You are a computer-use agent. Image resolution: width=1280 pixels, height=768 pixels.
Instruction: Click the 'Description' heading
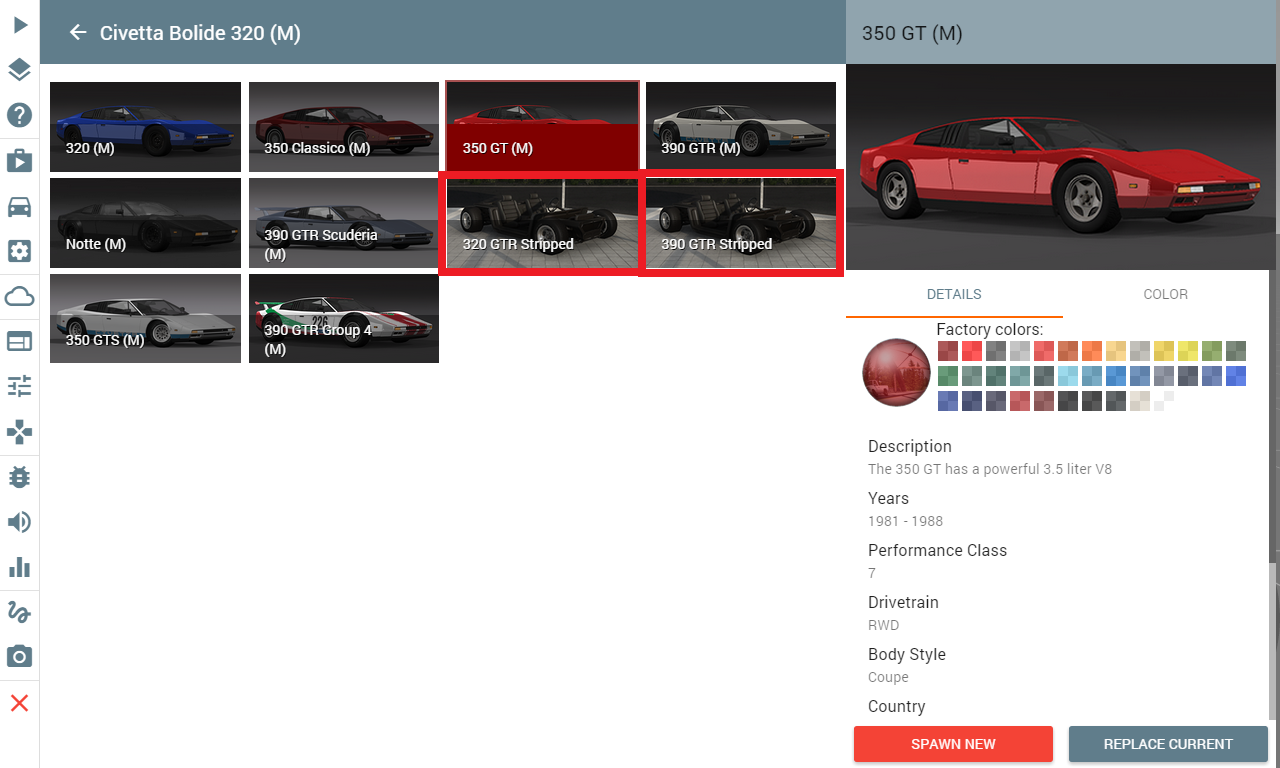point(910,446)
